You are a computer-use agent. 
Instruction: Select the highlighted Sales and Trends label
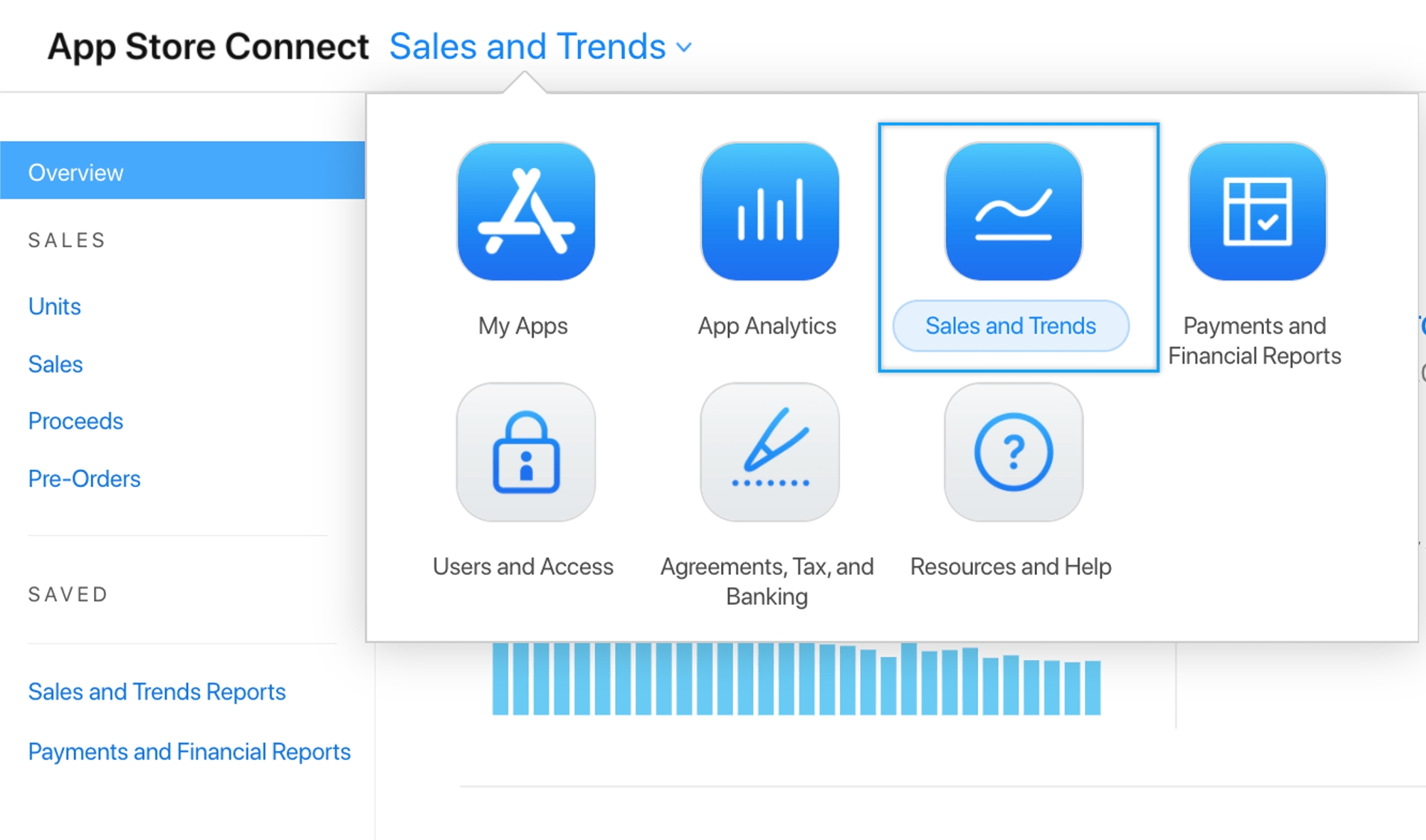coord(1010,326)
